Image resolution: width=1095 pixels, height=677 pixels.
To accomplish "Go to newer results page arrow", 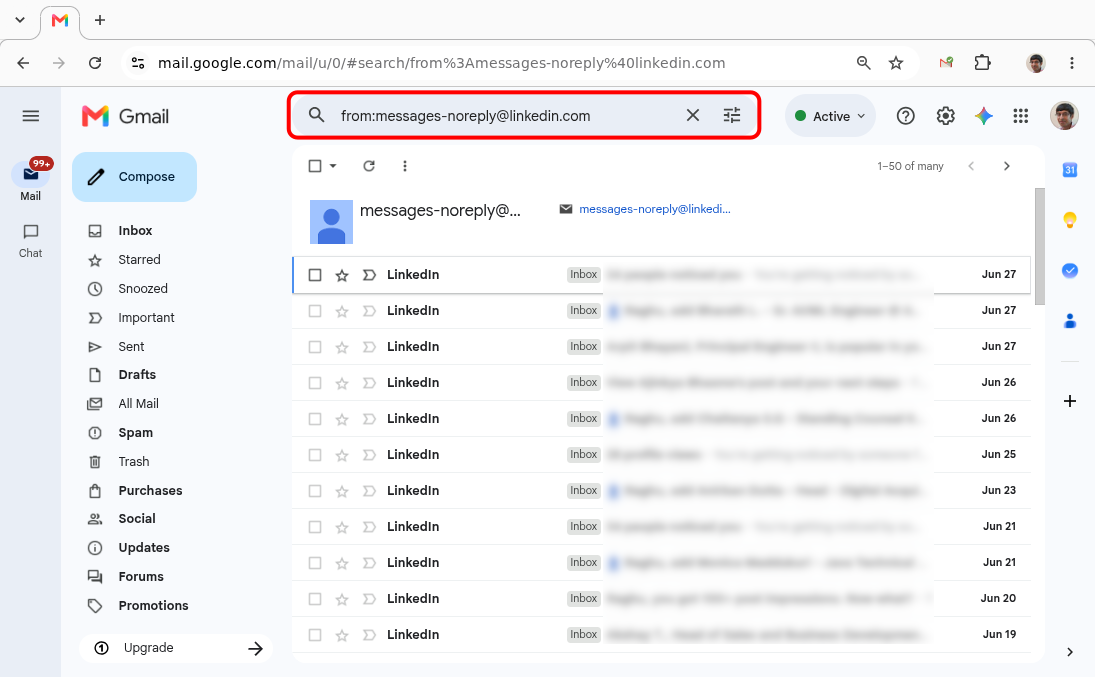I will [x=971, y=166].
